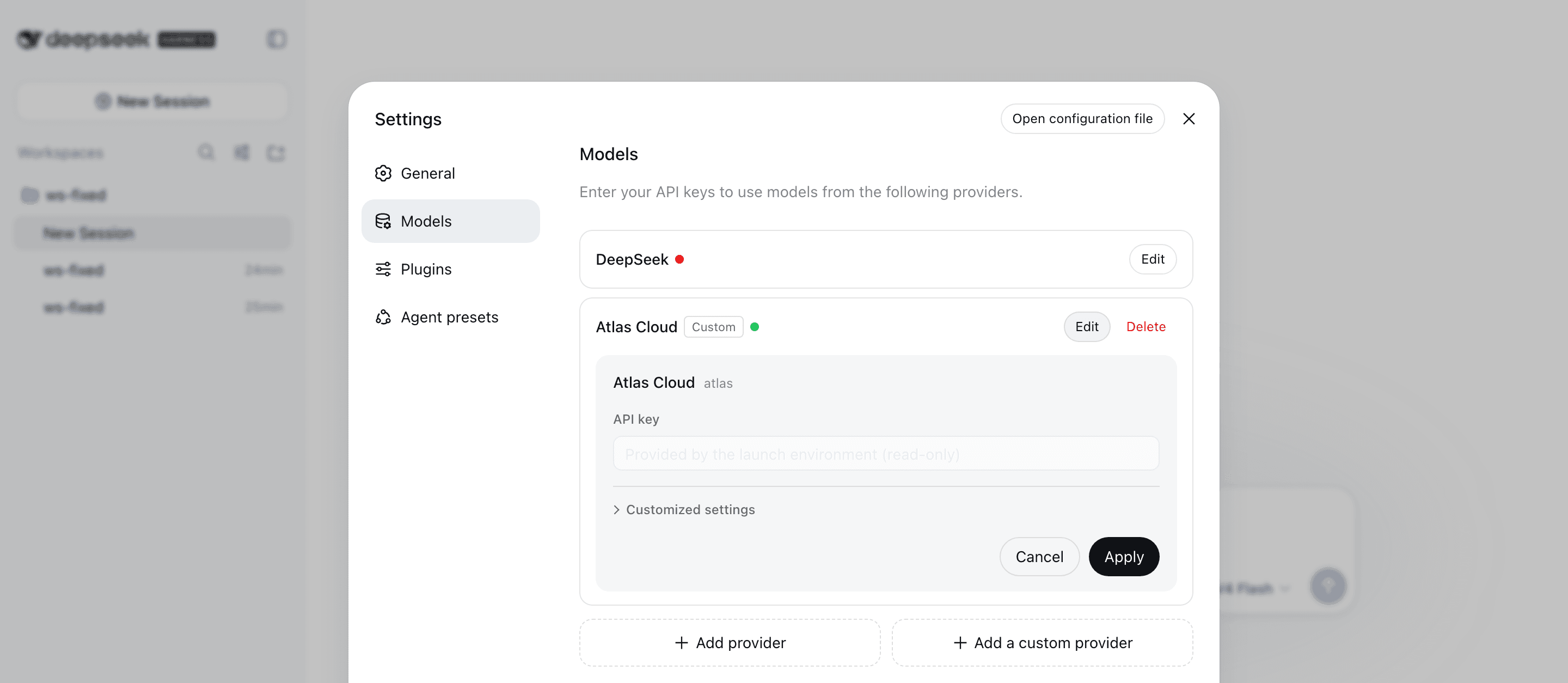Click the red status dot beside DeepSeek
This screenshot has width=1568, height=683.
coord(679,259)
